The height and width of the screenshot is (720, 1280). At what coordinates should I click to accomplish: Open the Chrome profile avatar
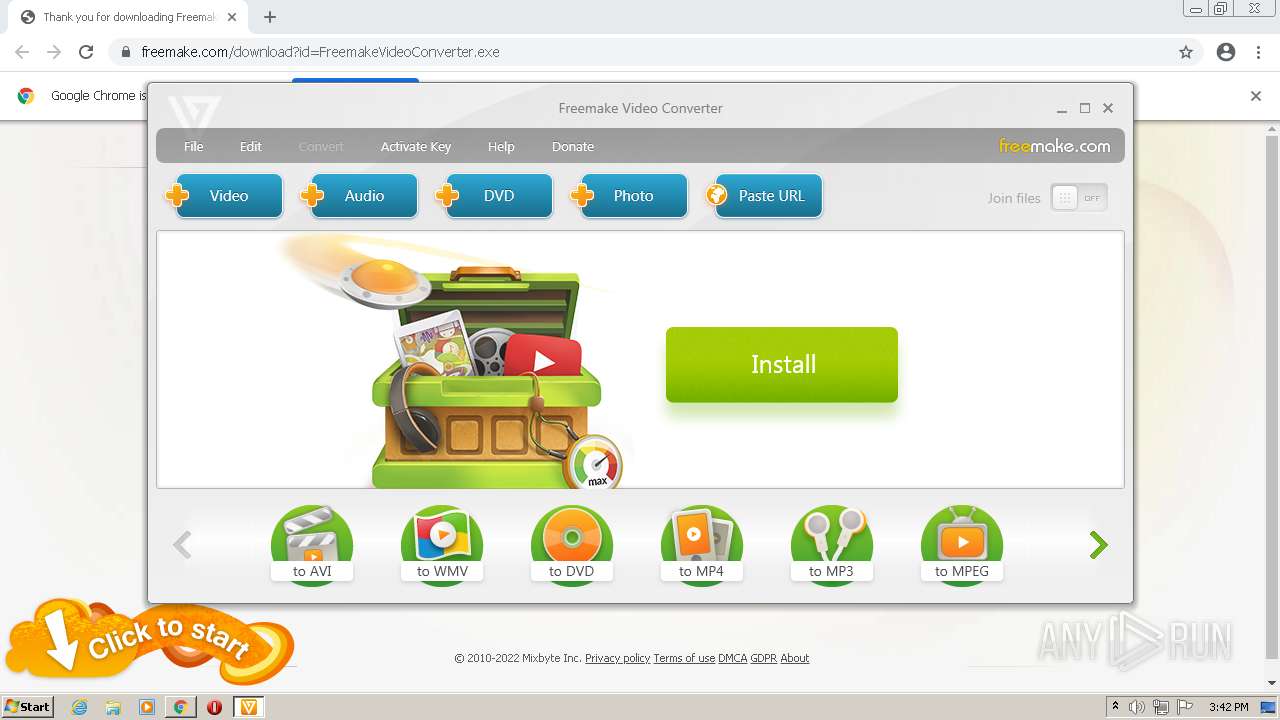(x=1226, y=52)
